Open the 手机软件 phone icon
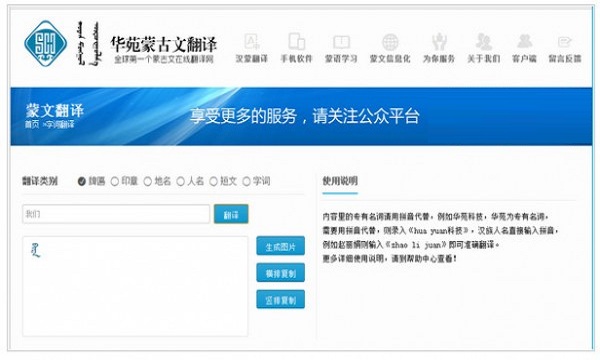Viewport: 600px width, 360px height. [297, 41]
